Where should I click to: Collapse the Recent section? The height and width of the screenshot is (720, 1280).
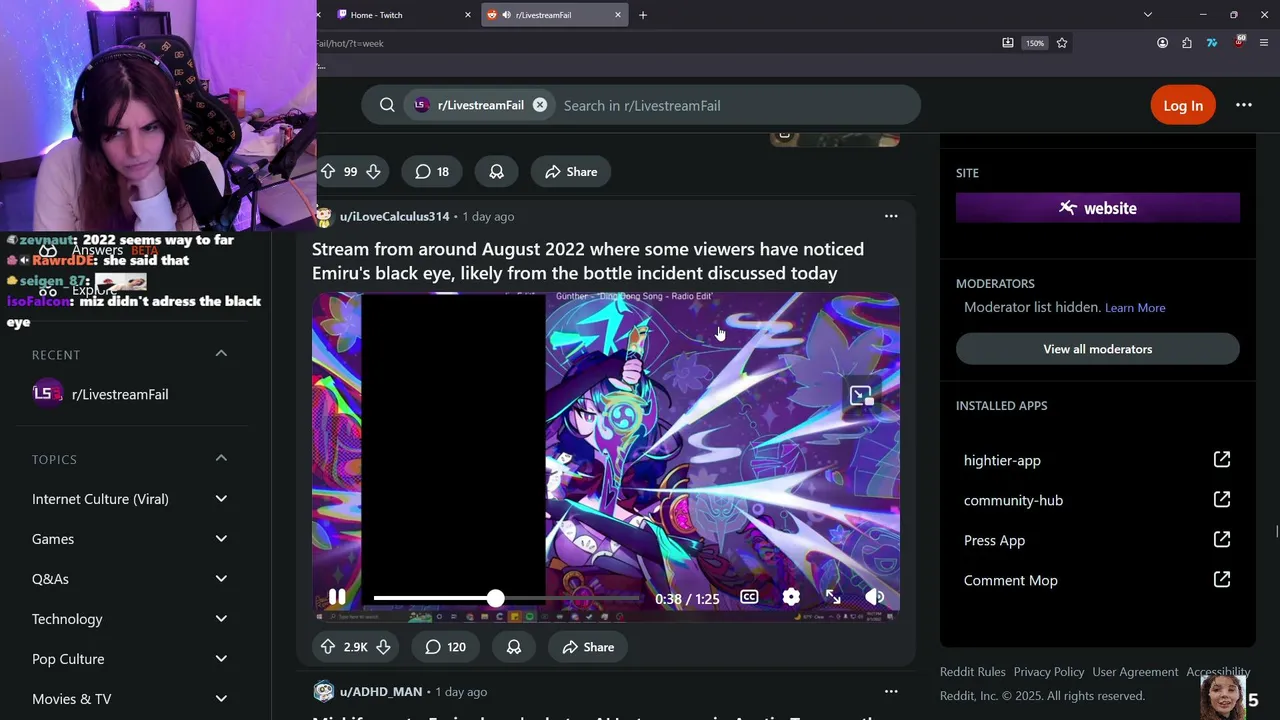[221, 354]
